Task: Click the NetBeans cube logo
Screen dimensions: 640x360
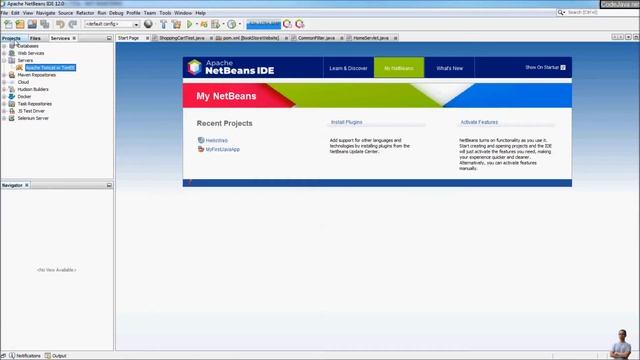Action: point(194,67)
